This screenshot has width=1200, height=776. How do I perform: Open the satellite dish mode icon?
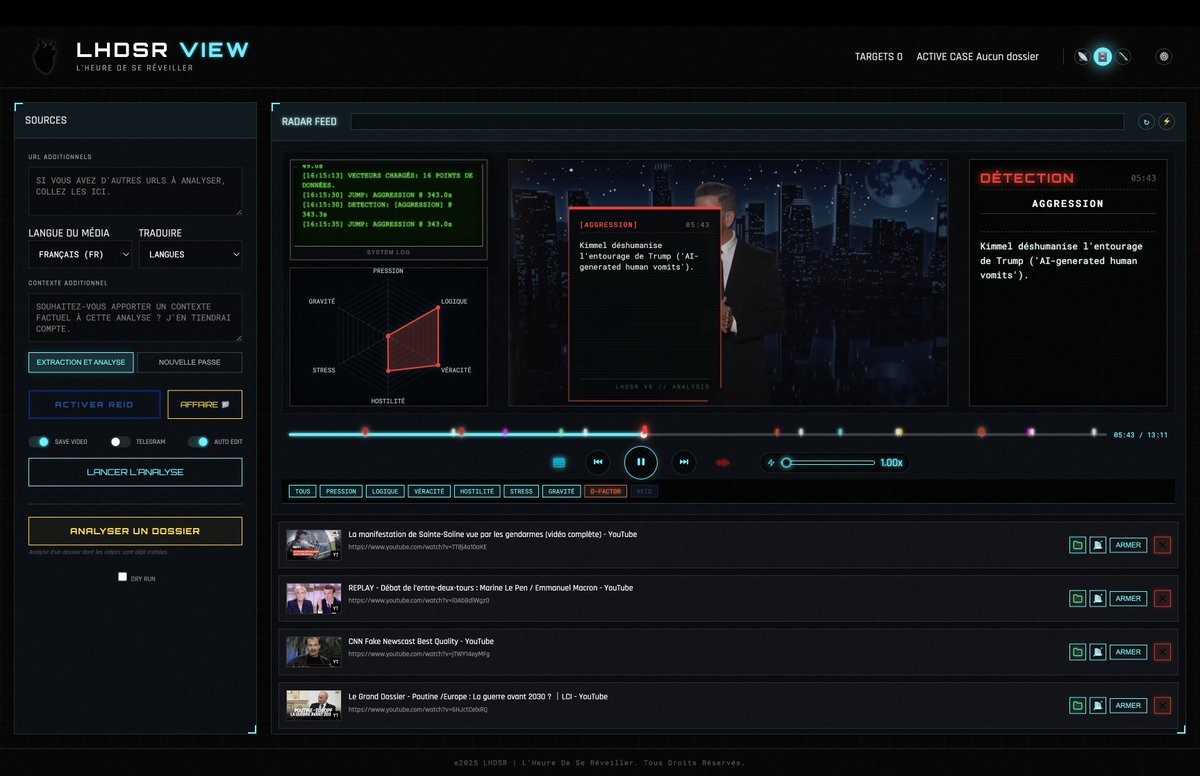1082,57
